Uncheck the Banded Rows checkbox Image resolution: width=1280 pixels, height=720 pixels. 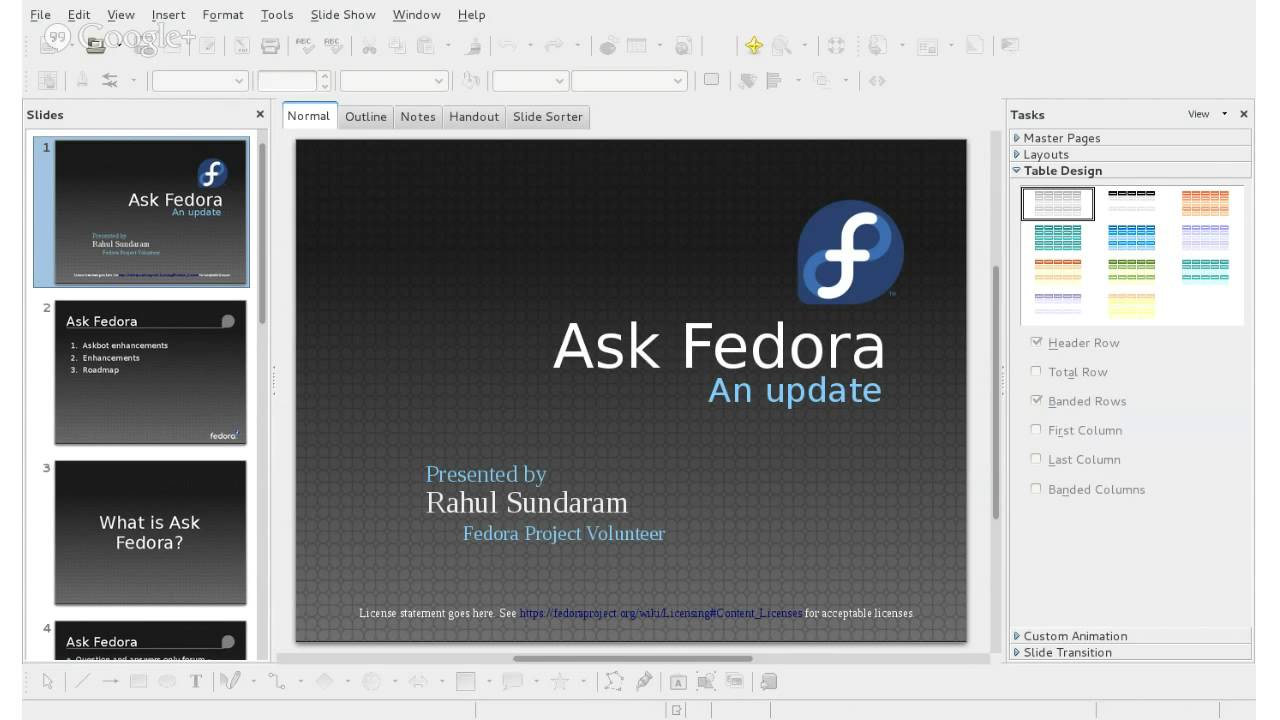pos(1037,400)
